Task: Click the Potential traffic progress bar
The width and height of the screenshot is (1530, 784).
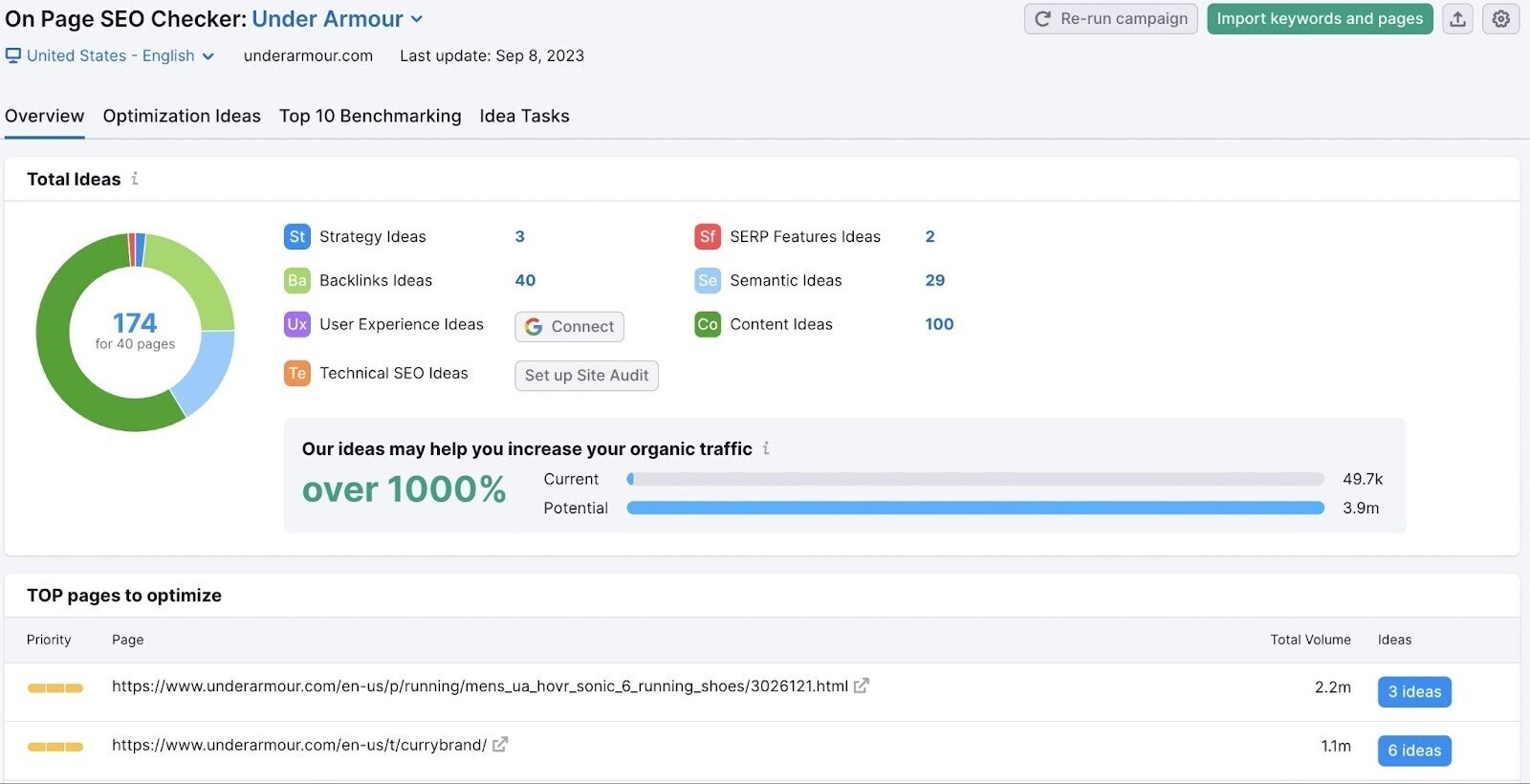Action: (975, 508)
